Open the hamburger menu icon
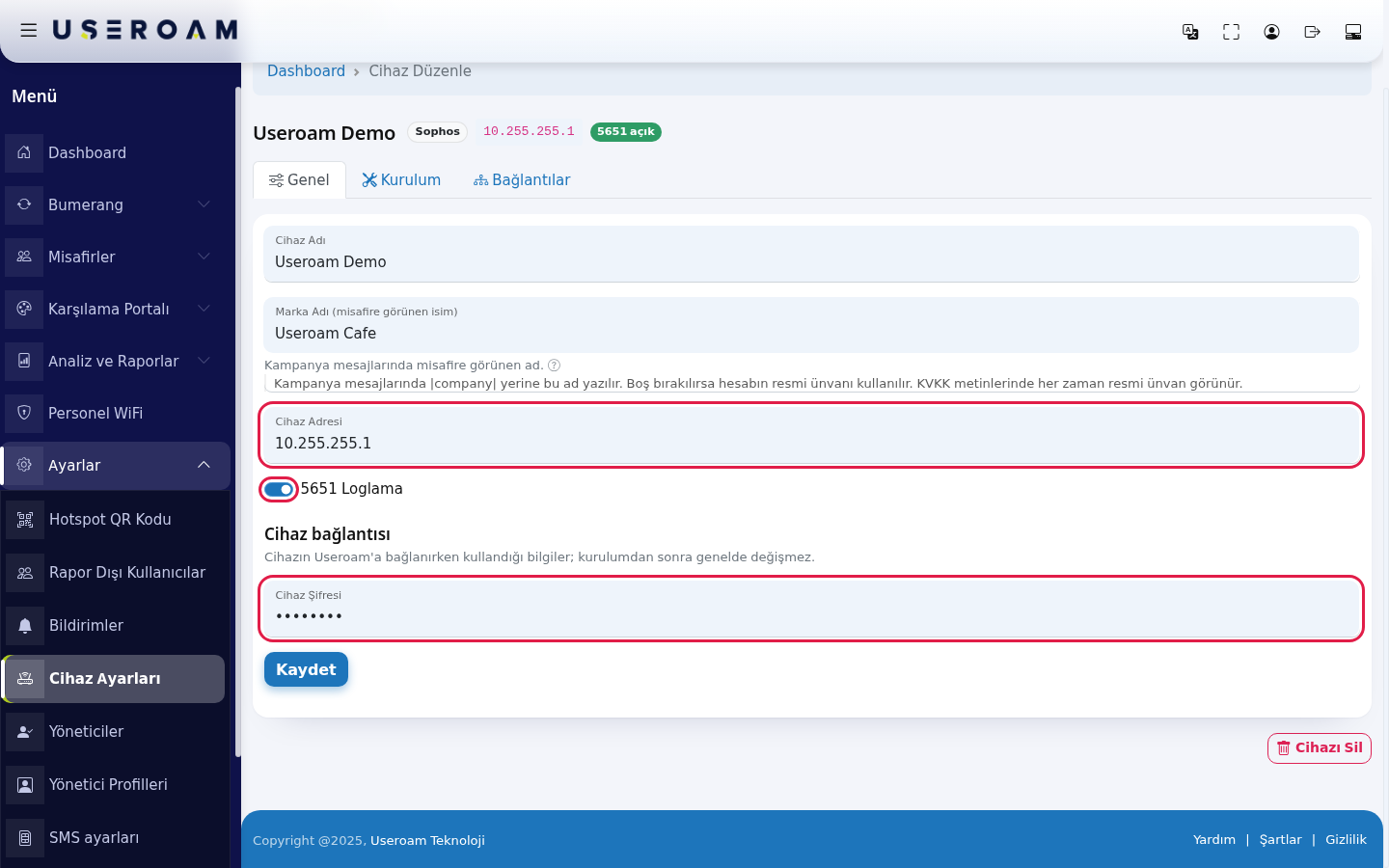The height and width of the screenshot is (868, 1389). click(x=29, y=31)
